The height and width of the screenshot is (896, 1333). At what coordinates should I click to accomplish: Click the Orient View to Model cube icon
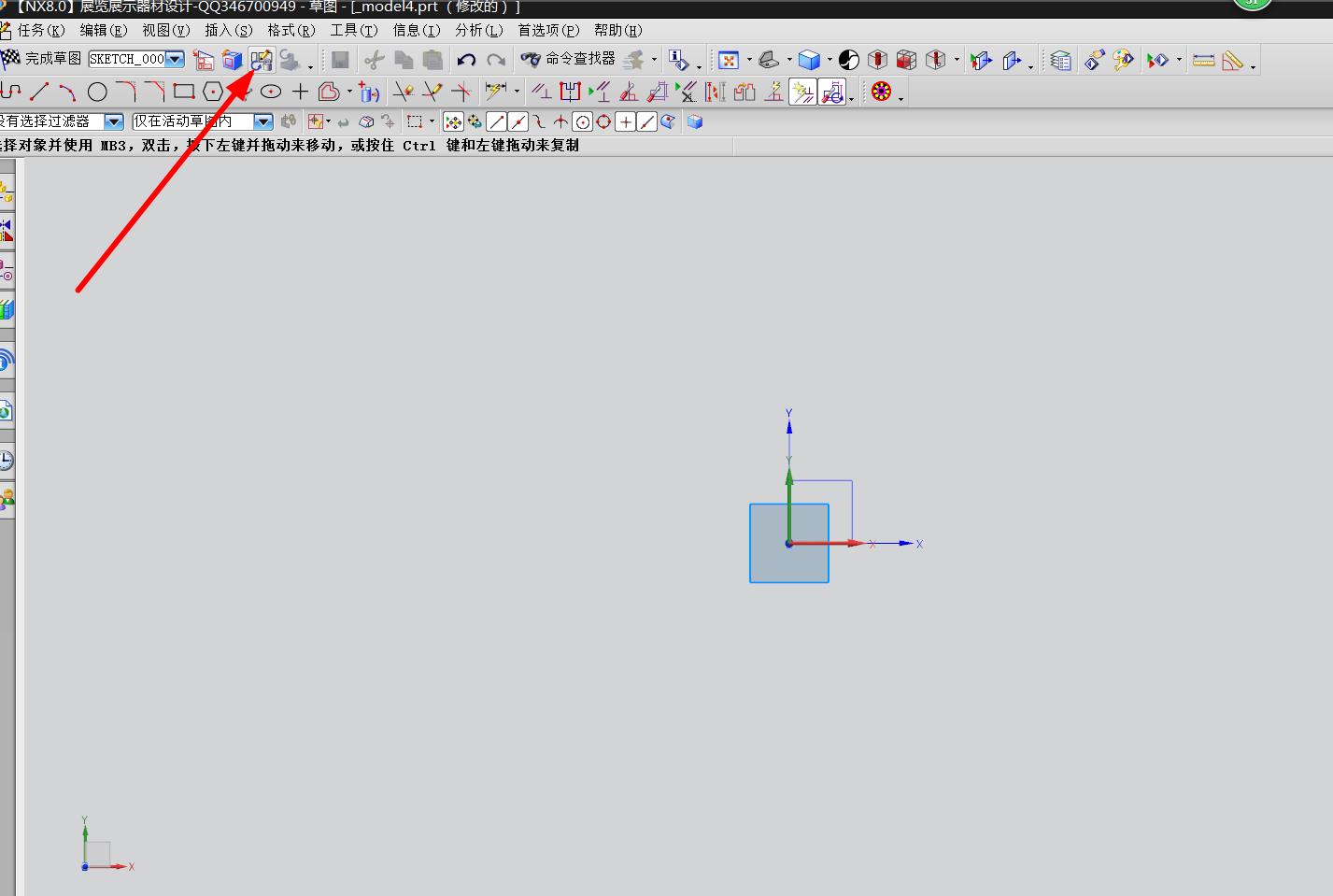click(x=233, y=61)
